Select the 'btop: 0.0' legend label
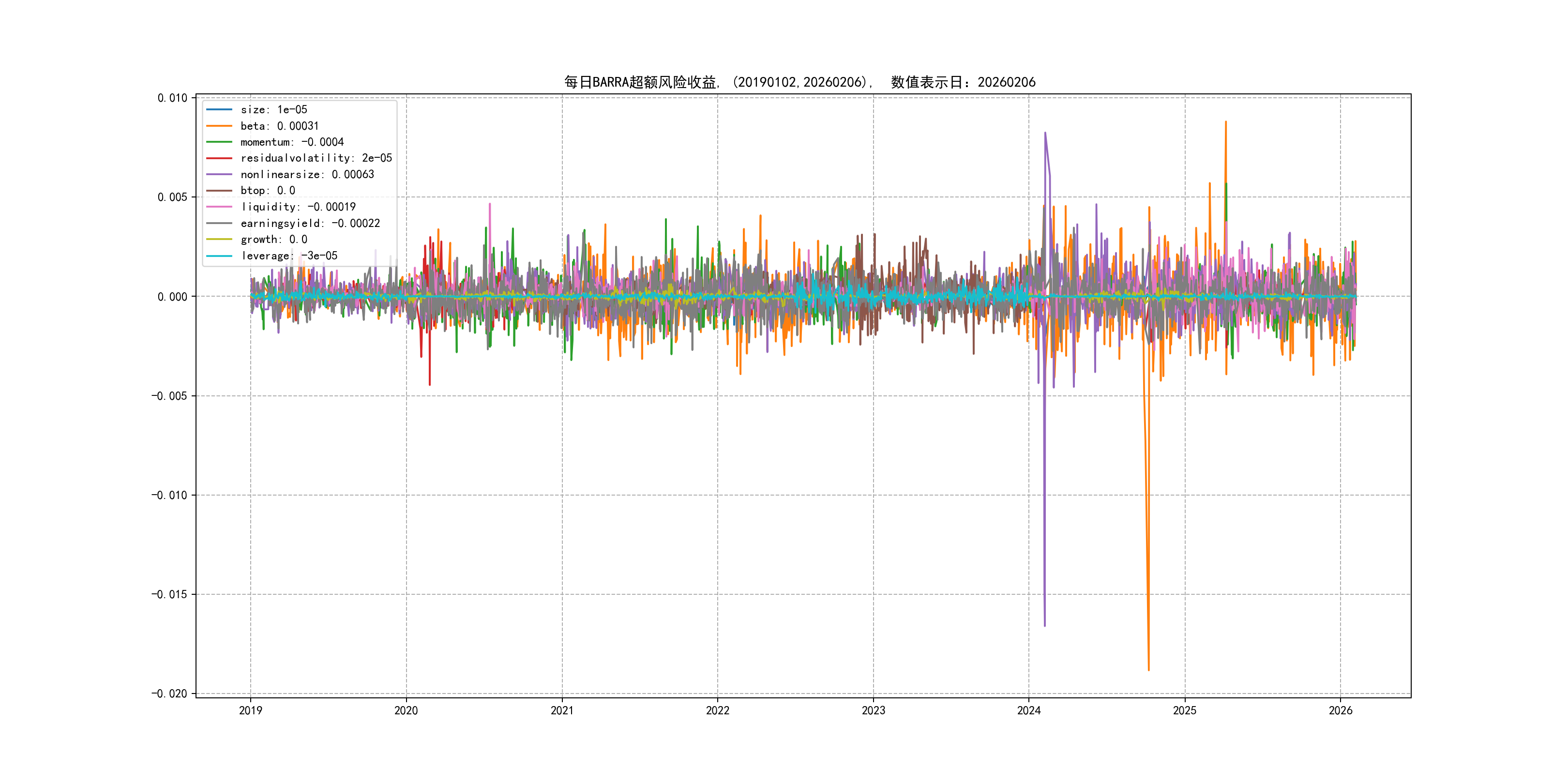The image size is (1568, 784). pos(268,191)
